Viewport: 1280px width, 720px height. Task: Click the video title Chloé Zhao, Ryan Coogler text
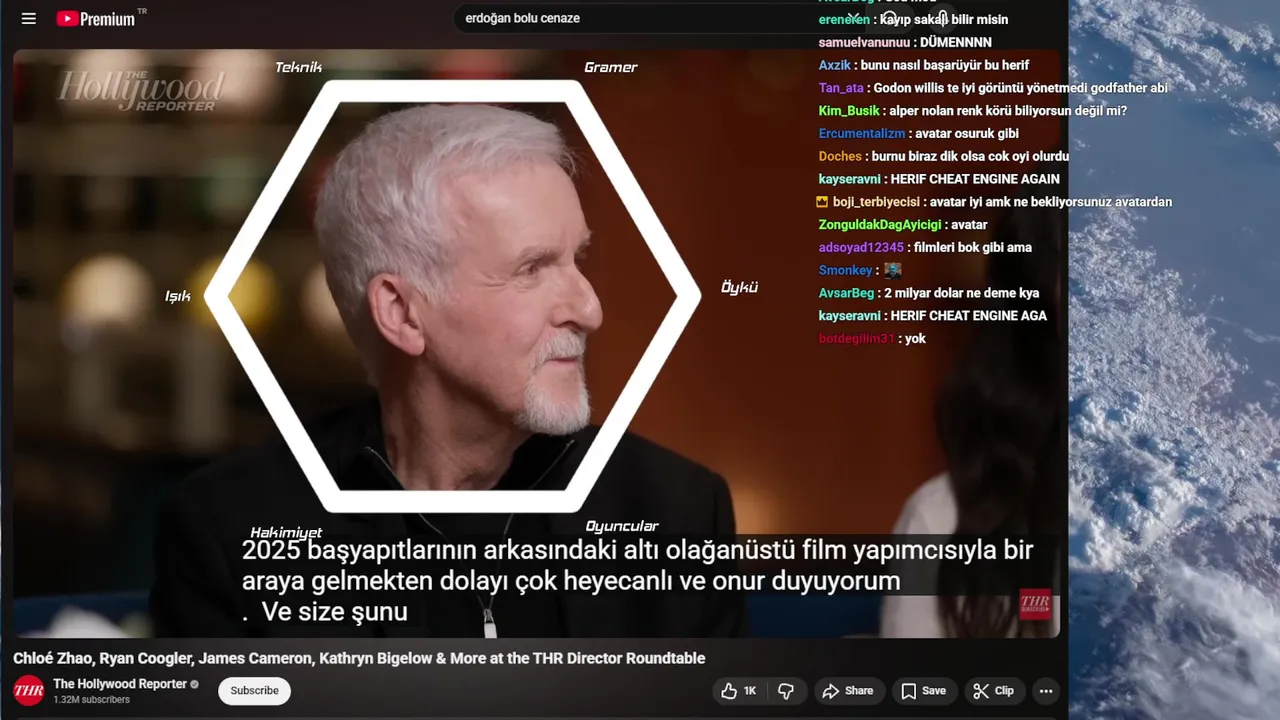click(x=359, y=658)
